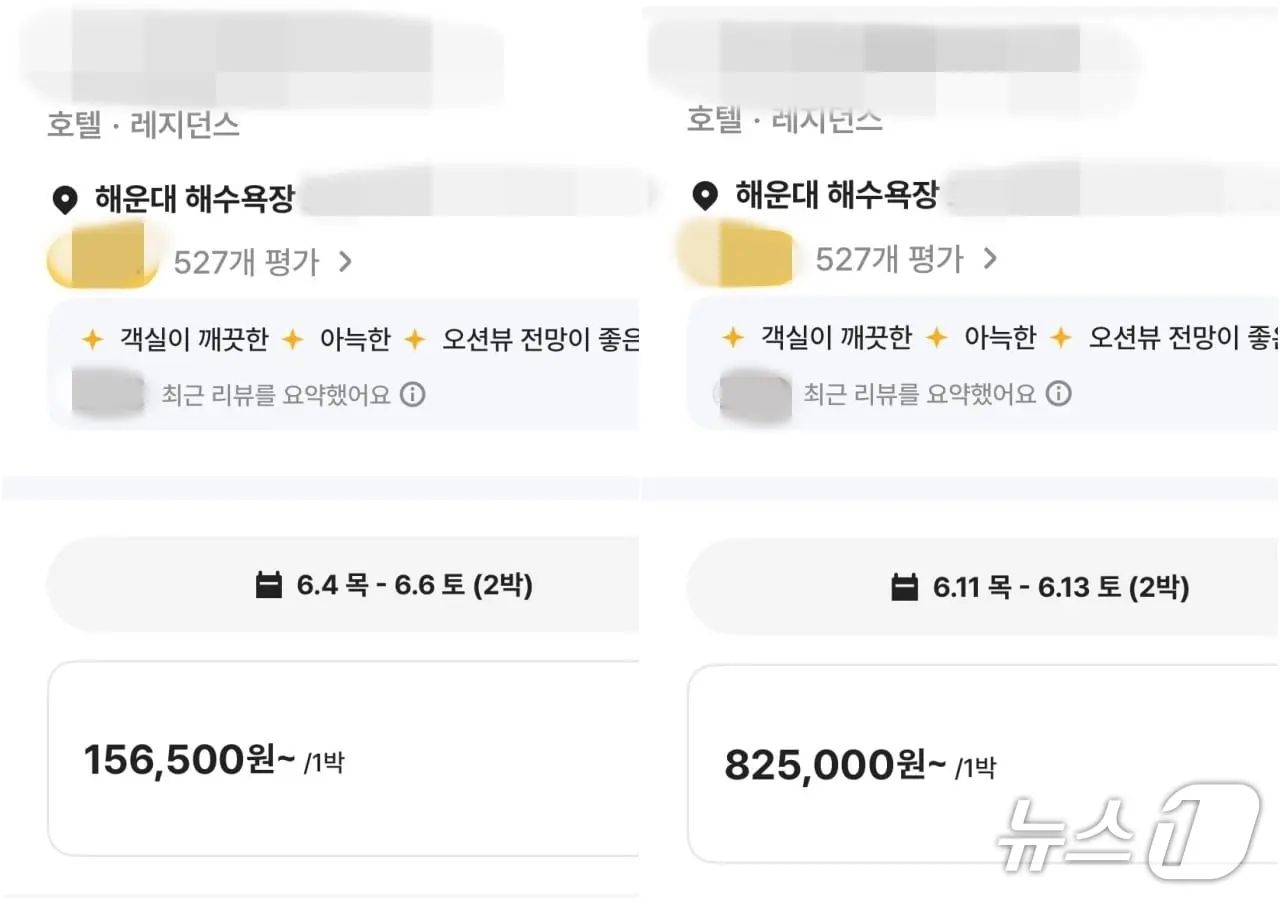This screenshot has width=1280, height=900.
Task: Click the location pin icon on the right listing
Action: (x=706, y=196)
